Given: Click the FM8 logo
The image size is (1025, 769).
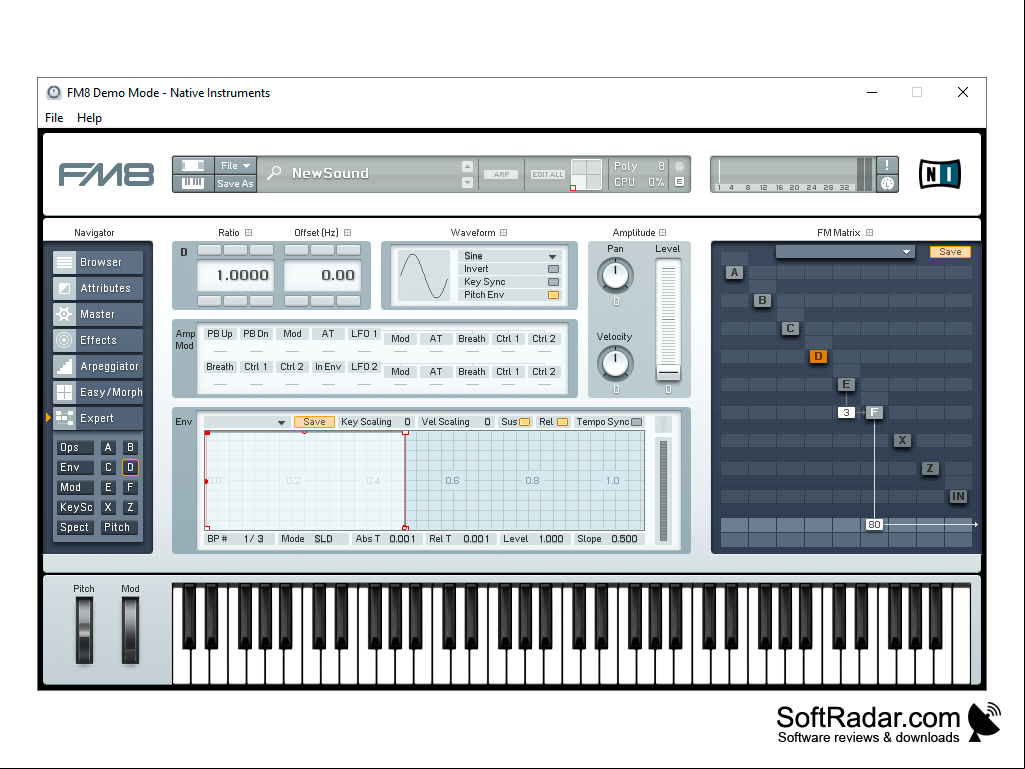Looking at the screenshot, I should tap(107, 175).
